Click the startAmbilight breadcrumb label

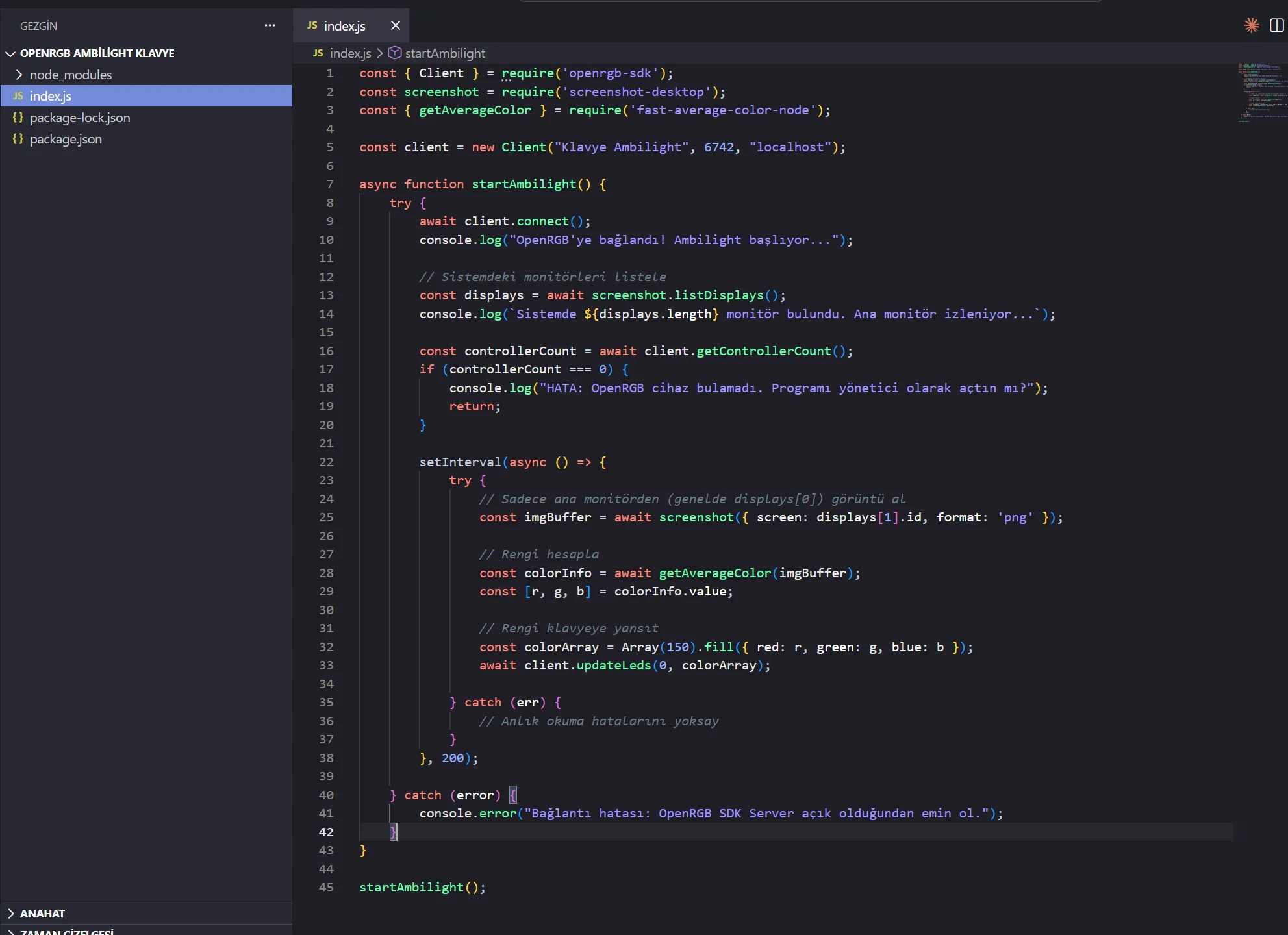(446, 53)
